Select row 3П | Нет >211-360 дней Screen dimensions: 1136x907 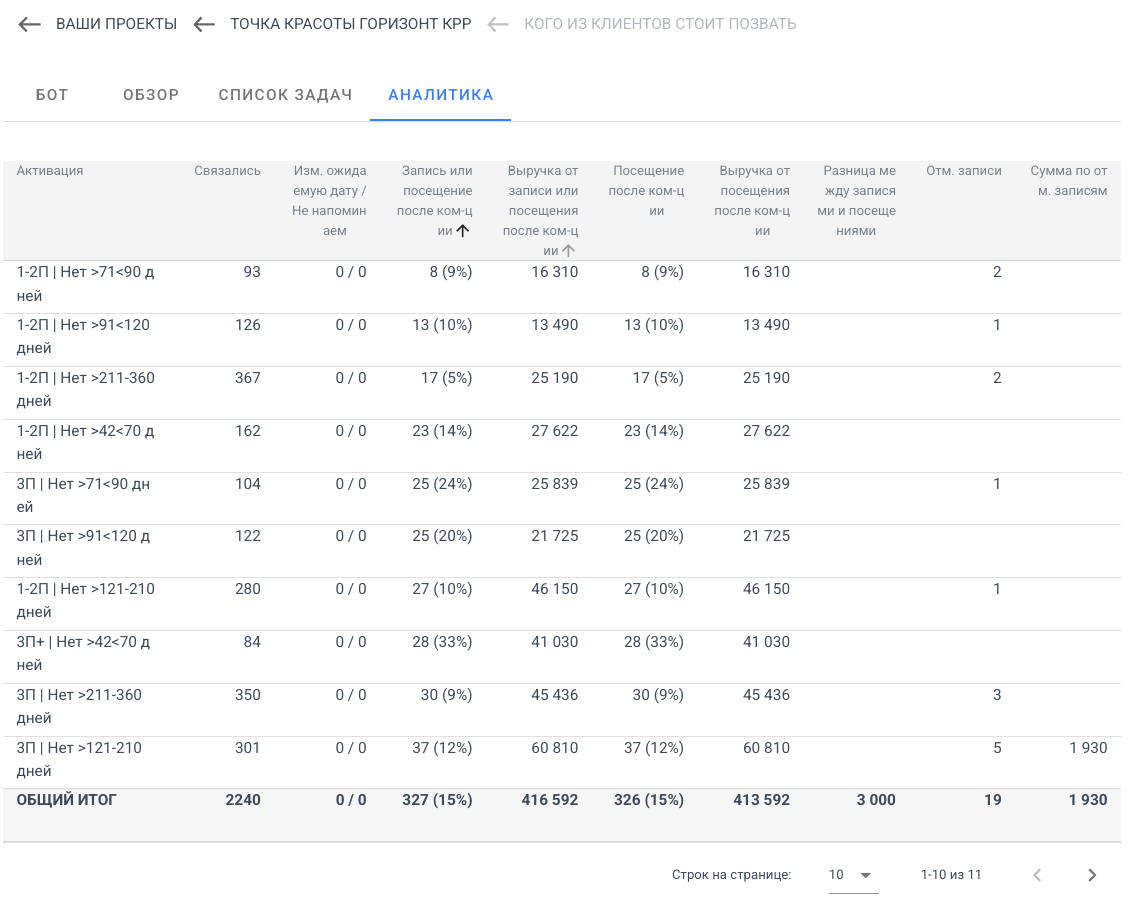(561, 709)
